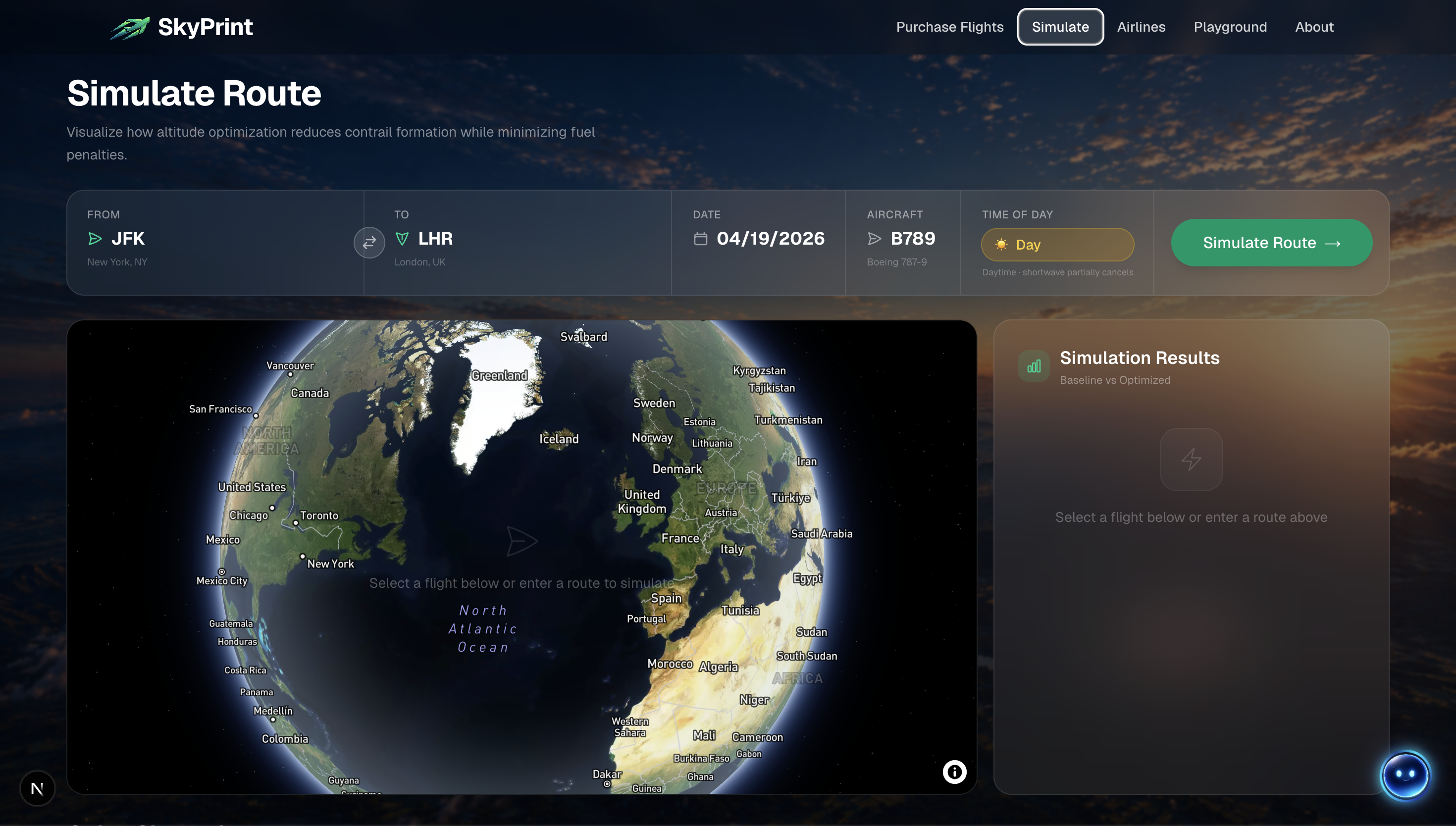1456x826 pixels.
Task: Click the map info attribution icon
Action: (x=954, y=772)
